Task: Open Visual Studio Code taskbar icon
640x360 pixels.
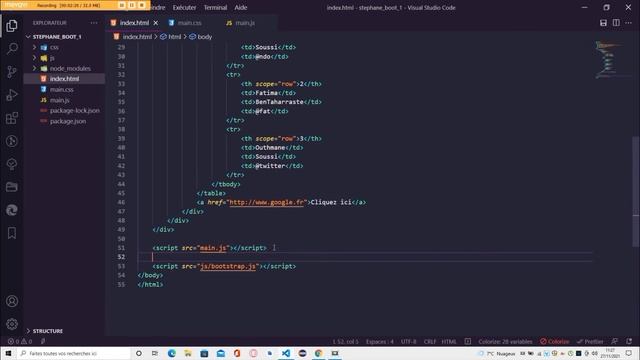Action: click(x=286, y=353)
